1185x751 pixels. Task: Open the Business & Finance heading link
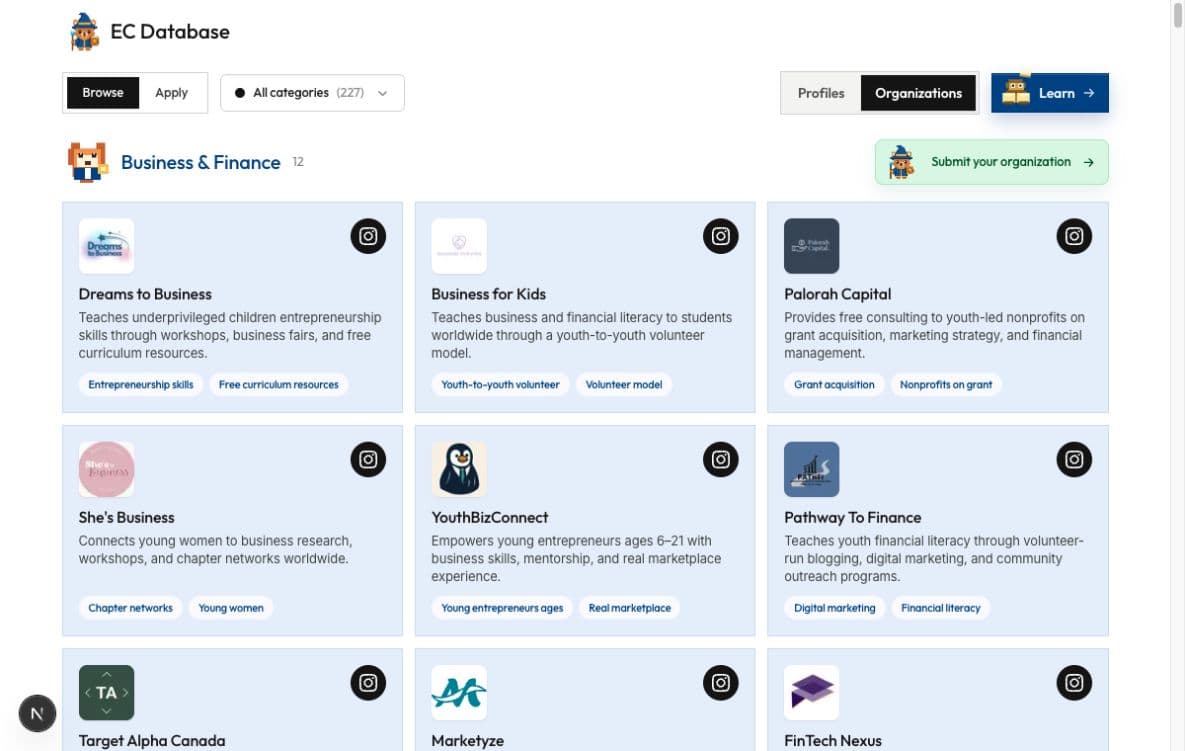200,162
